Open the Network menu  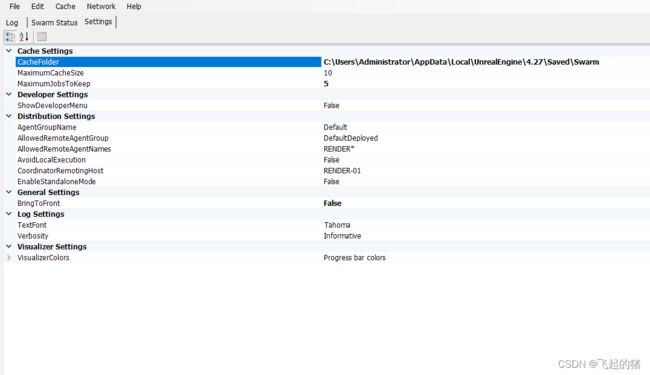point(101,6)
